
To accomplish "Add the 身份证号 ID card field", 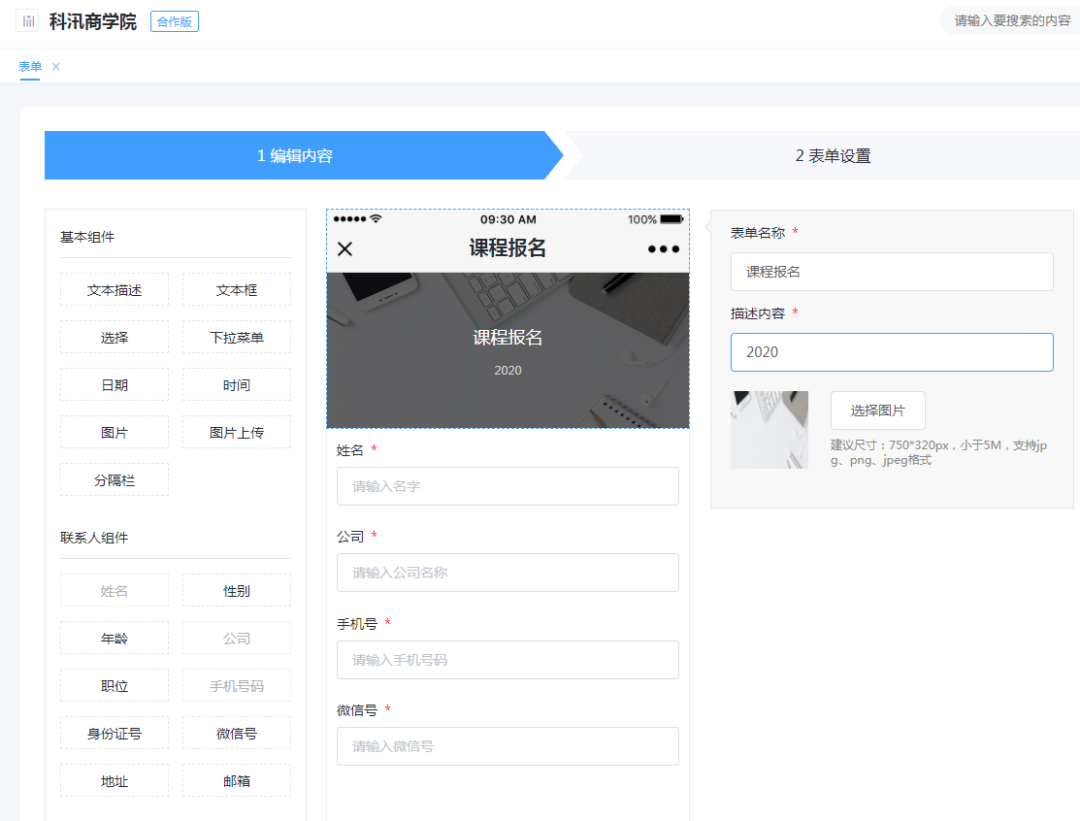I will 114,732.
